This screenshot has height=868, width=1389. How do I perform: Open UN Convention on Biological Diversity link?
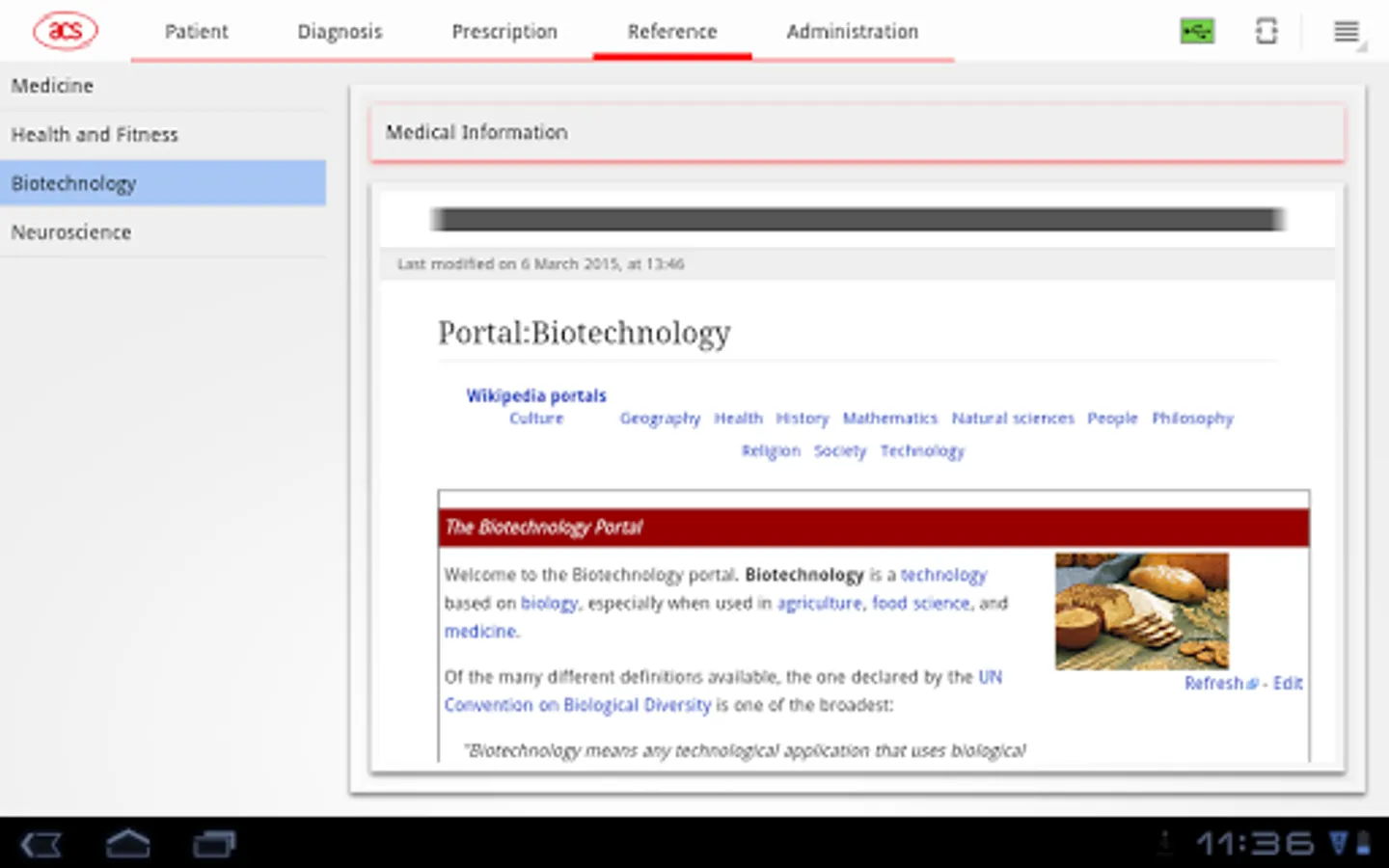[723, 691]
